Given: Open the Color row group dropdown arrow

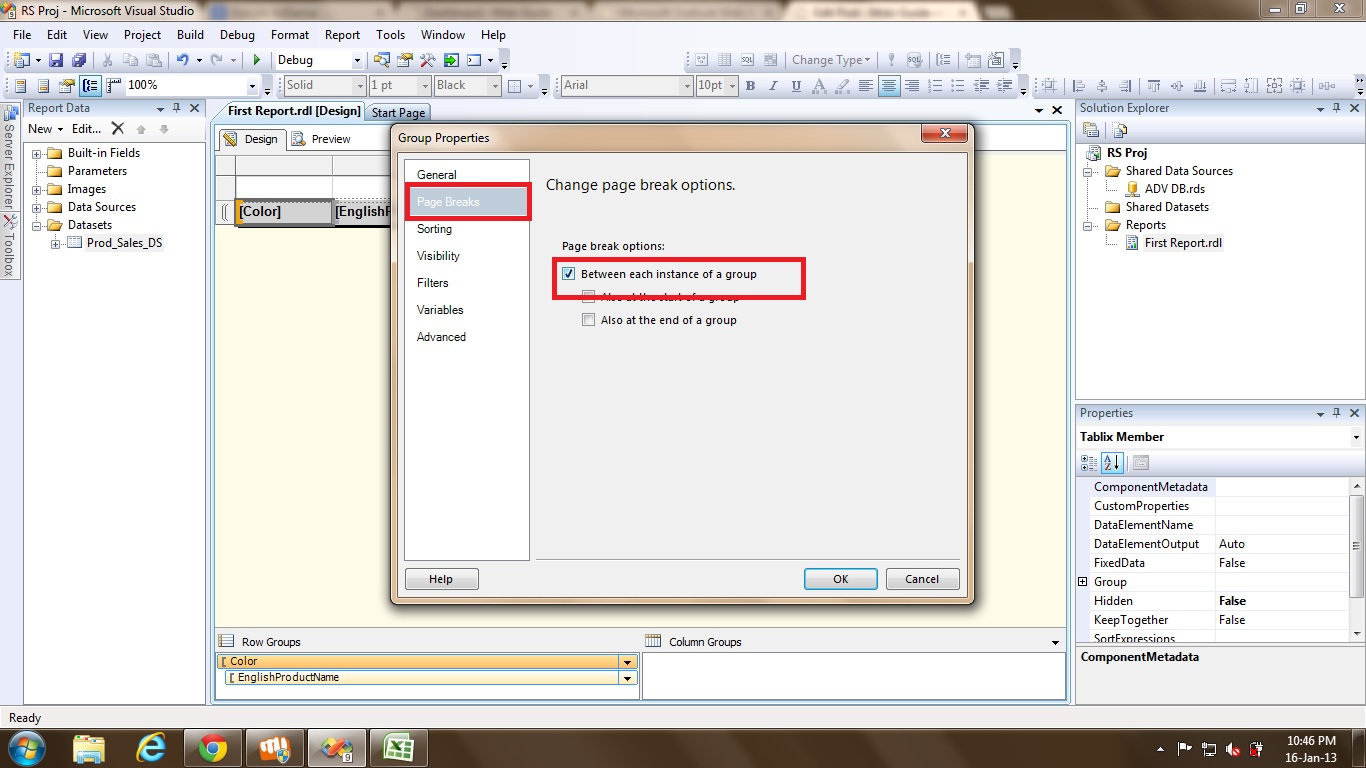Looking at the screenshot, I should click(627, 662).
